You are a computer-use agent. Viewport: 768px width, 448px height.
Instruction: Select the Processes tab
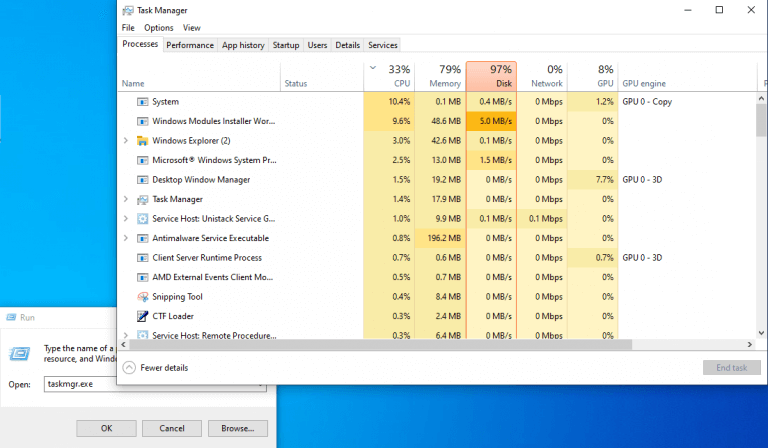(x=140, y=44)
